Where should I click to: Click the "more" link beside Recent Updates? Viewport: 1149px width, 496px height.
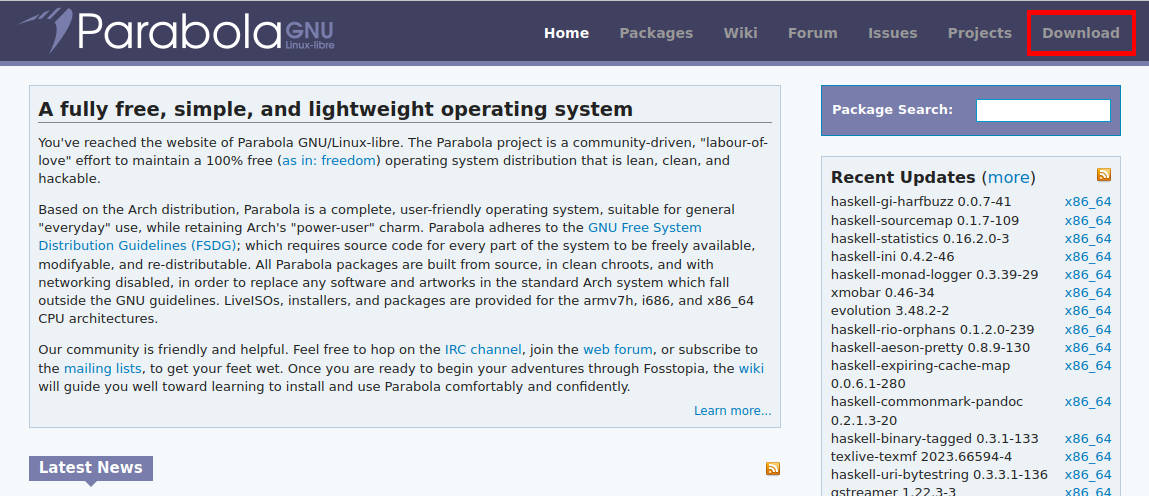[x=1009, y=177]
